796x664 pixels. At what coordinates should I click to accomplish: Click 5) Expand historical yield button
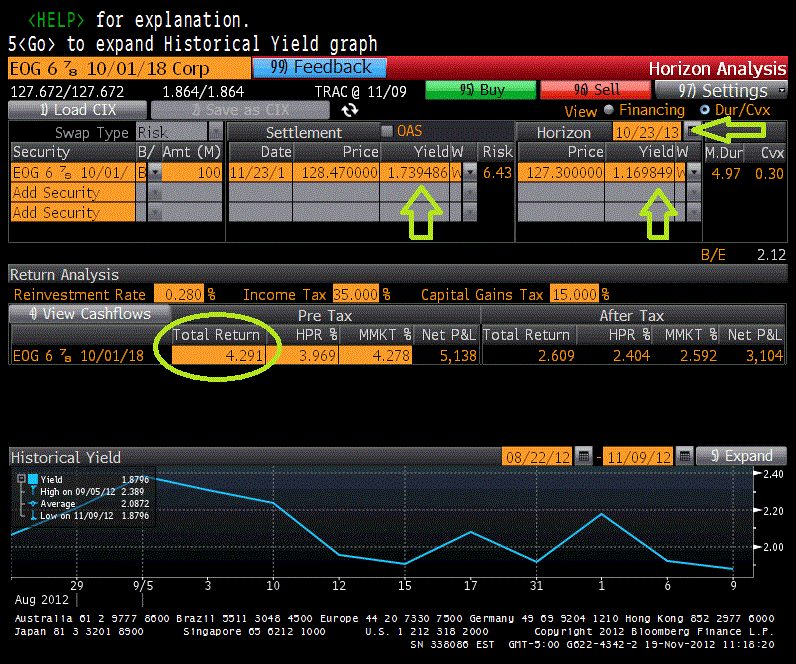(x=741, y=456)
